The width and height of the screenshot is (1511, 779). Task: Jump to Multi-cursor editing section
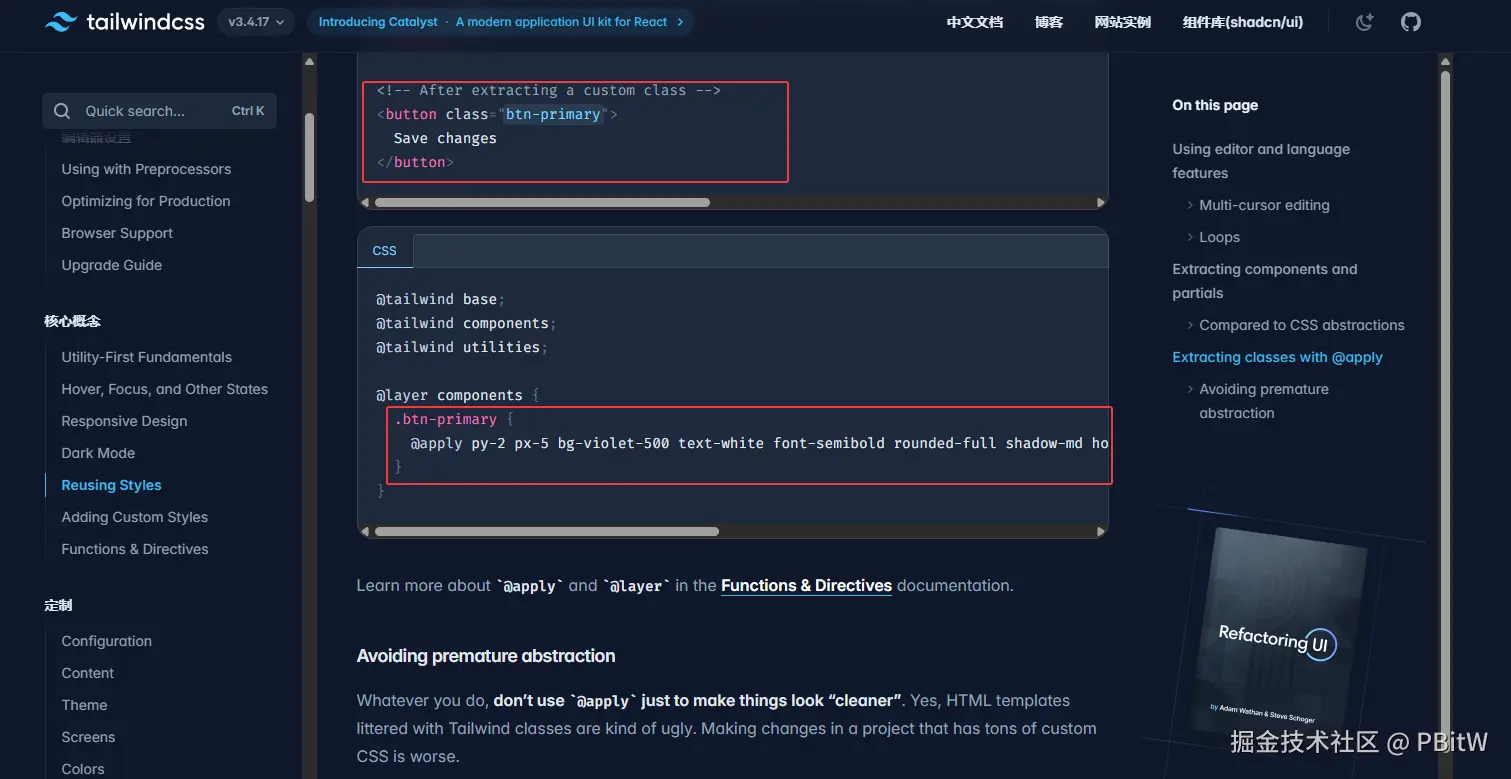(x=1264, y=205)
